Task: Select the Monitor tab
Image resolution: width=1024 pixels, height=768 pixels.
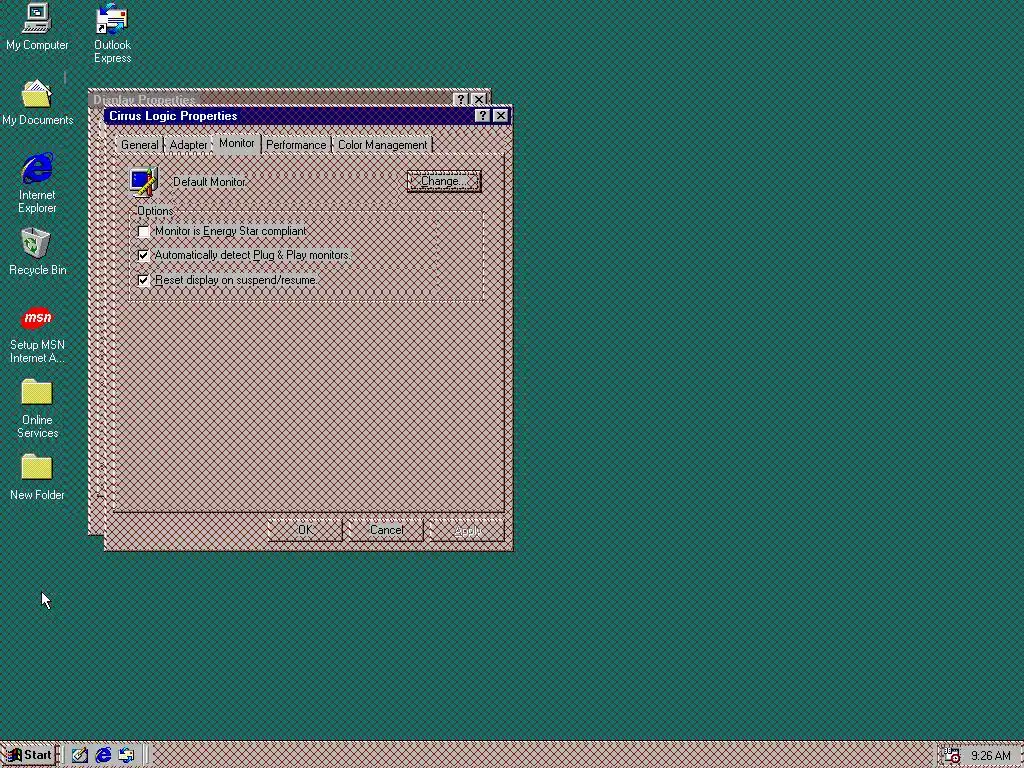Action: pyautogui.click(x=236, y=143)
